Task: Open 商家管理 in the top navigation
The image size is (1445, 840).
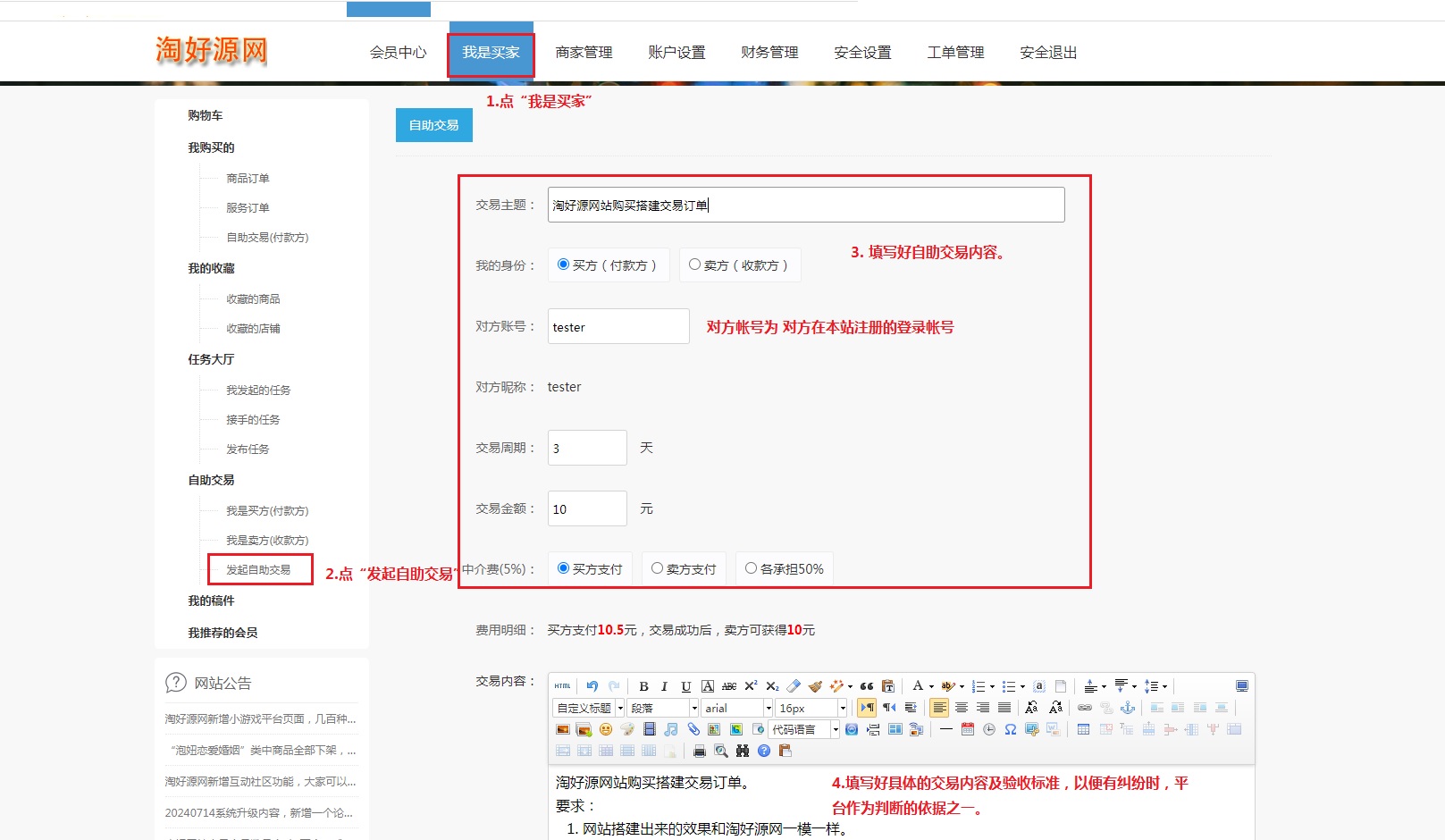Action: click(584, 53)
